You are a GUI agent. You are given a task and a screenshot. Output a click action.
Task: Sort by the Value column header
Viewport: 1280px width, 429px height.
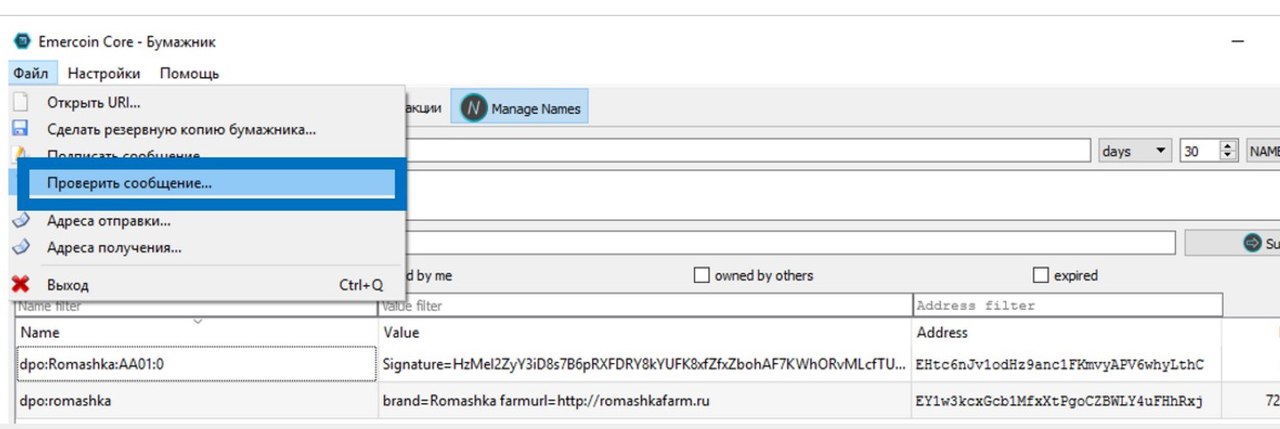coord(645,332)
